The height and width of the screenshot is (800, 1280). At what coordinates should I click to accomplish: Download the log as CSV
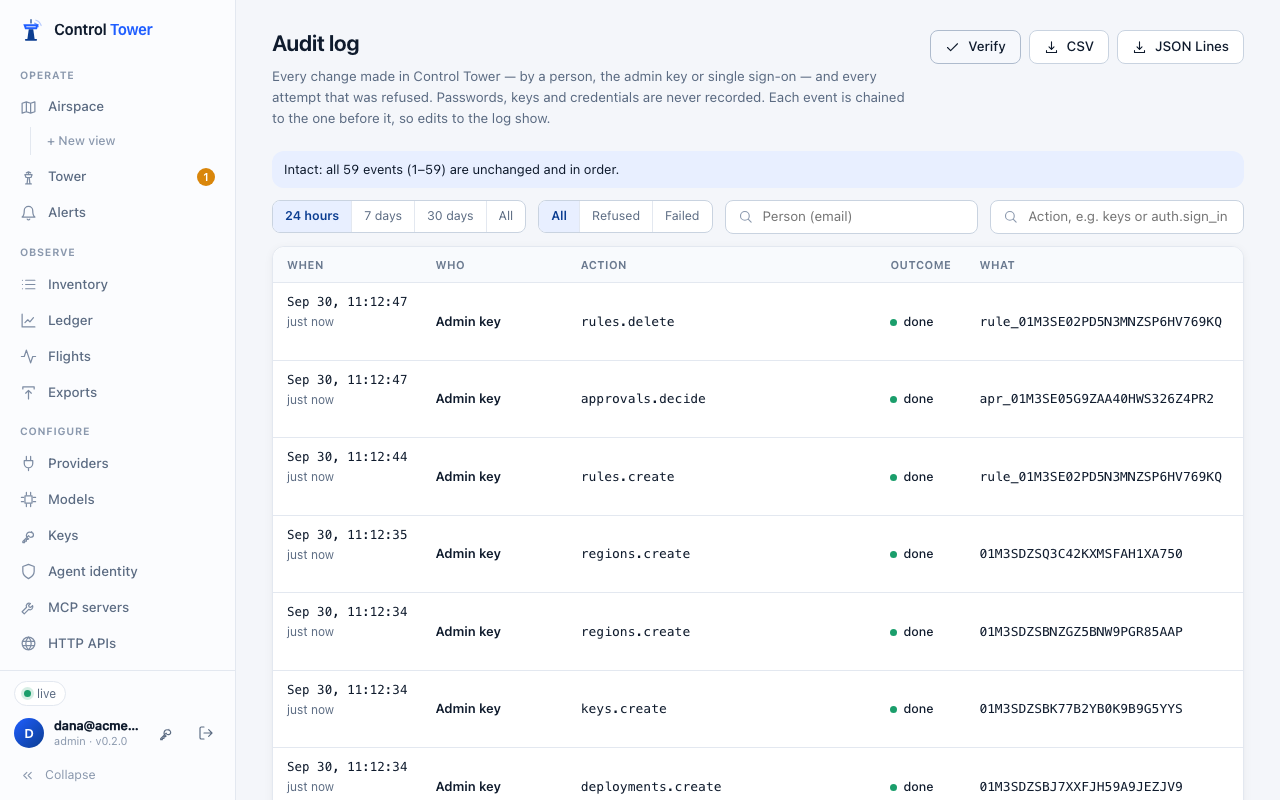tap(1069, 47)
